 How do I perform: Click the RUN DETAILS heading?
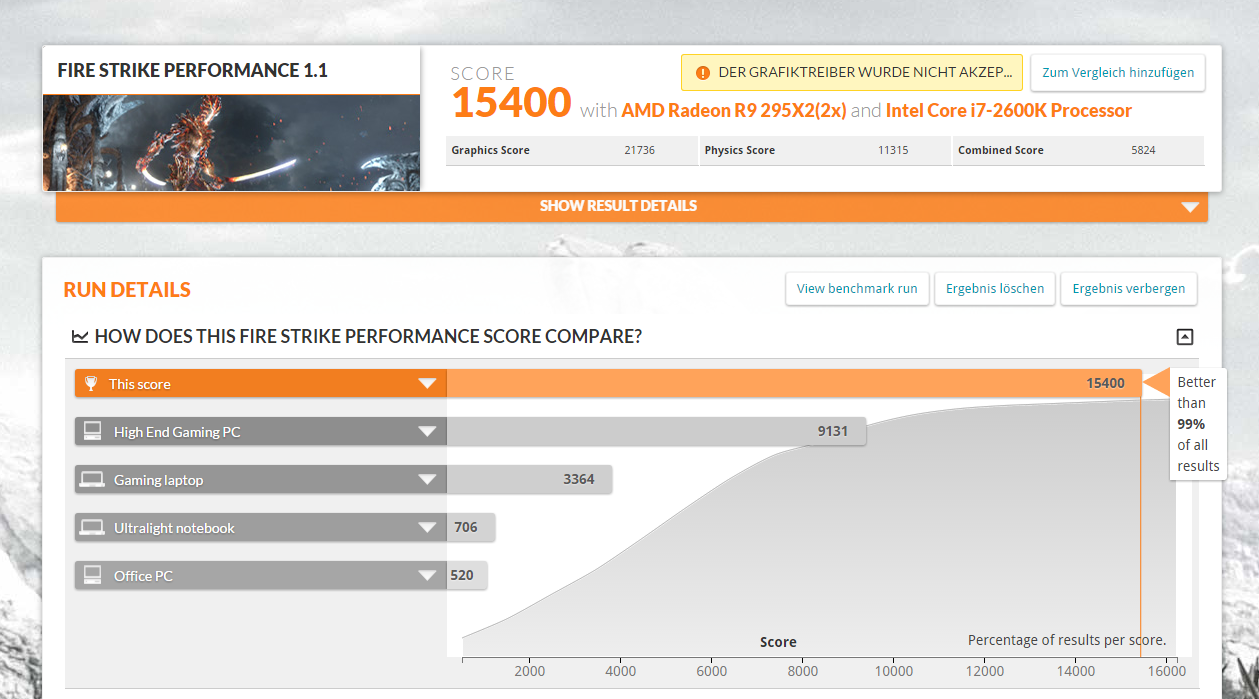(127, 290)
